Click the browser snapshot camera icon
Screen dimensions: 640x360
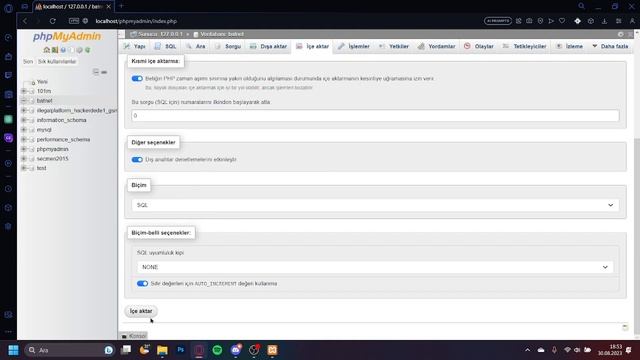pyautogui.click(x=529, y=21)
